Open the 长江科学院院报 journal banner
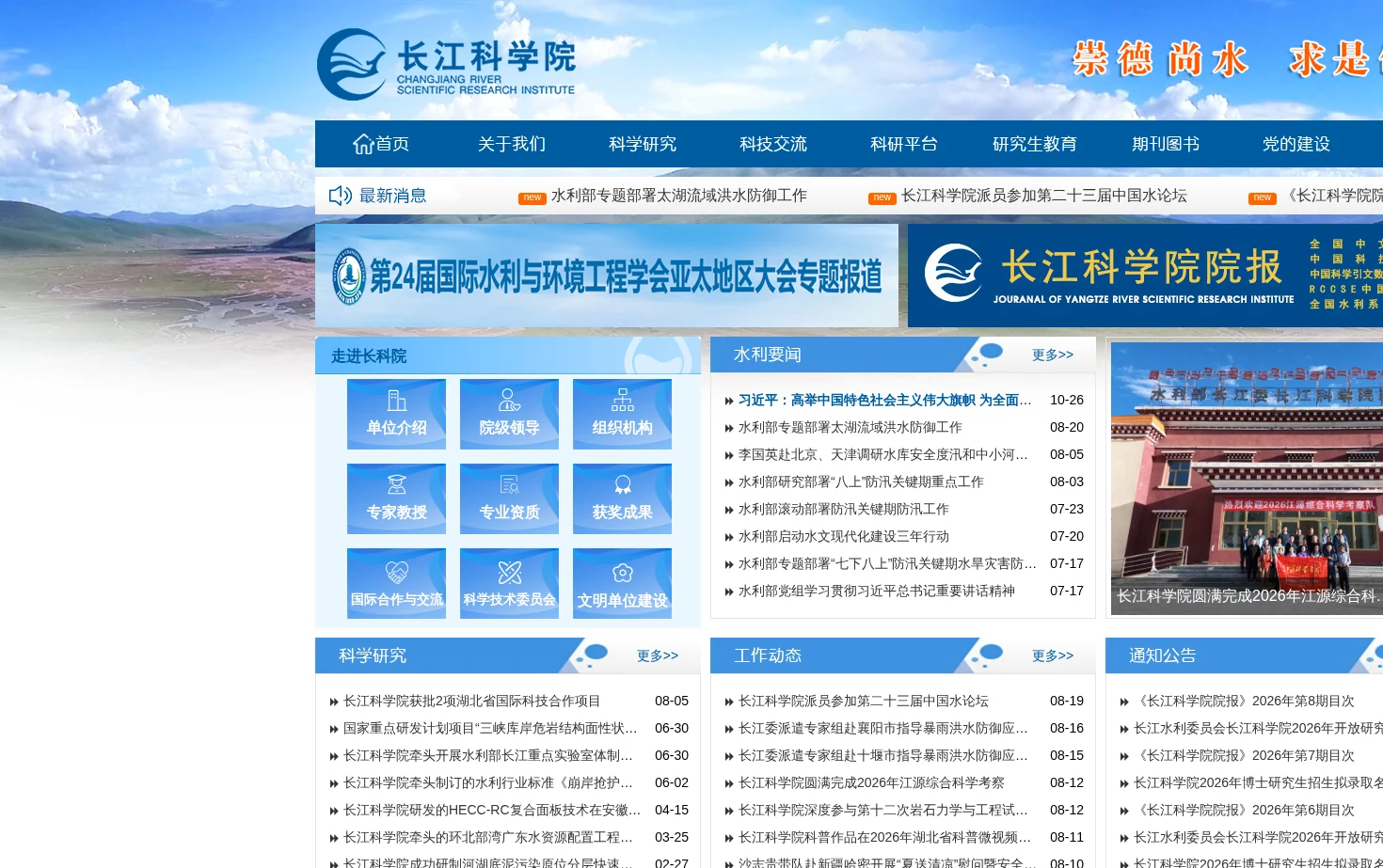This screenshot has height=868, width=1383. (x=1145, y=276)
